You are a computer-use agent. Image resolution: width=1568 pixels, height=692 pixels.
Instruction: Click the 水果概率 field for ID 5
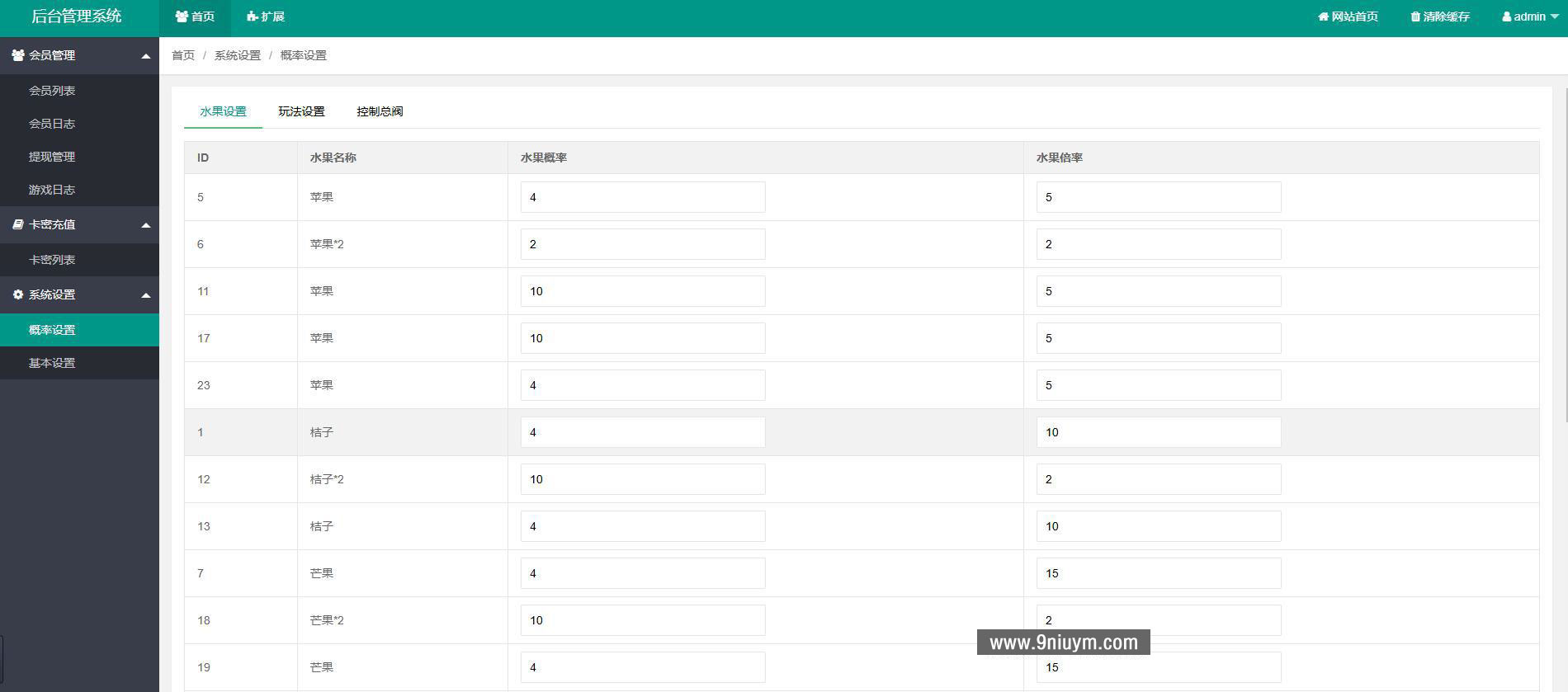tap(642, 197)
